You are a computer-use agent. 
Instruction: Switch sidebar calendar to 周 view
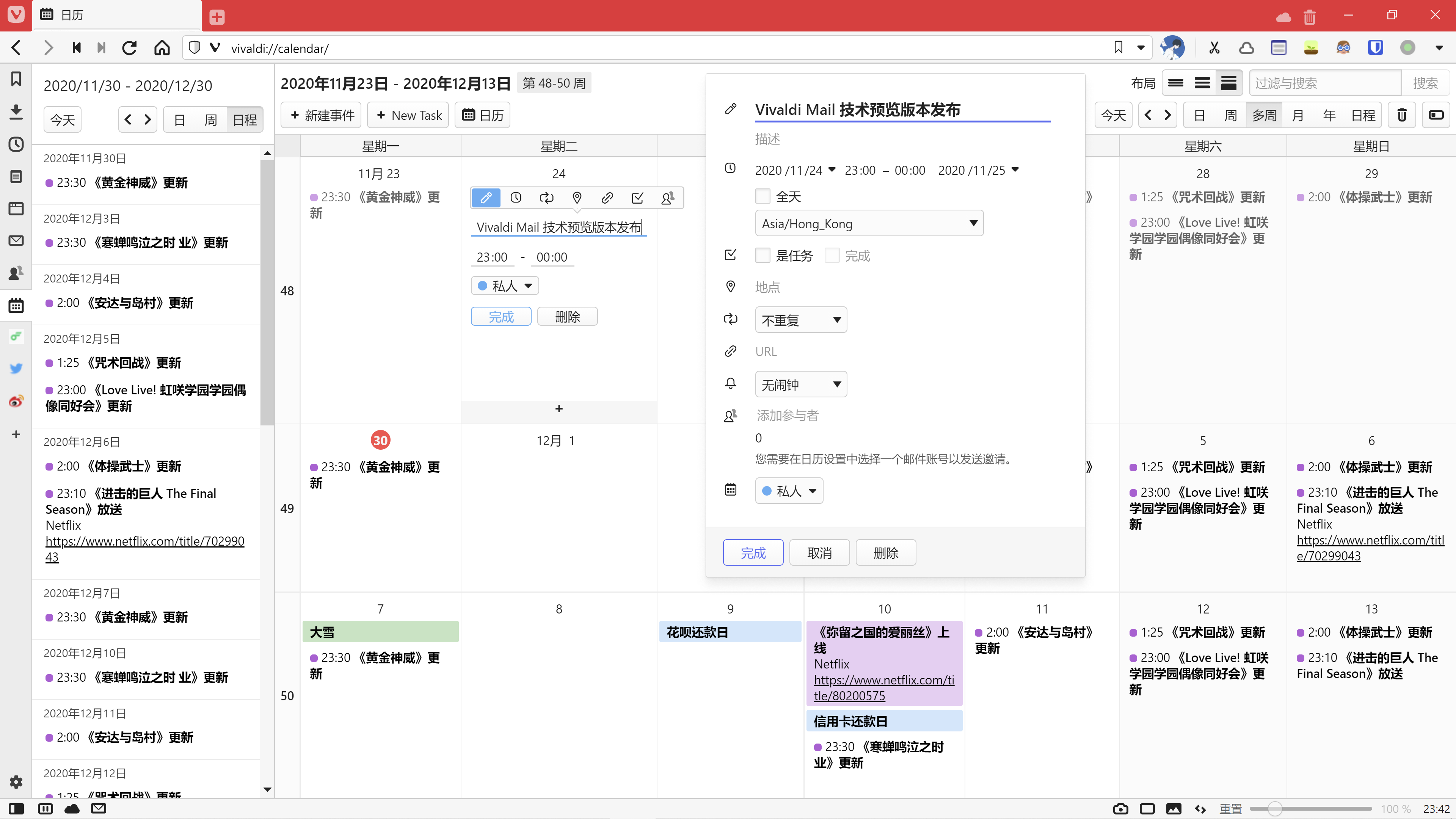[210, 120]
